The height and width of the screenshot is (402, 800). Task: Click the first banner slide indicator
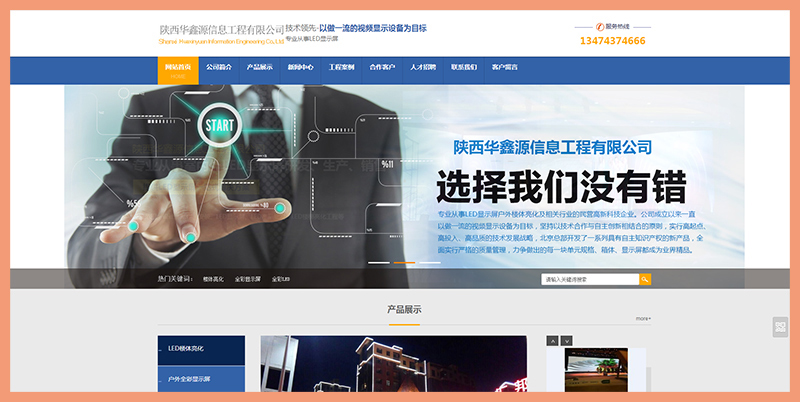[x=379, y=263]
